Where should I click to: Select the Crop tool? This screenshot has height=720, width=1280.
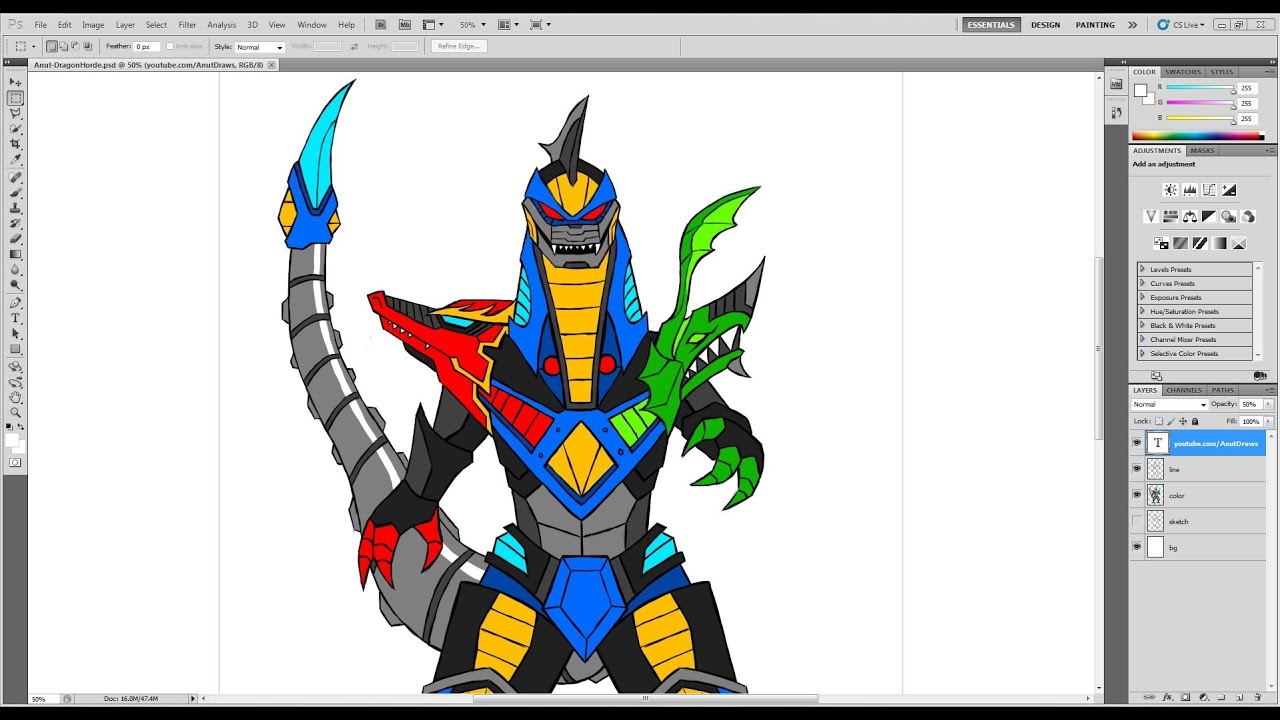[15, 143]
